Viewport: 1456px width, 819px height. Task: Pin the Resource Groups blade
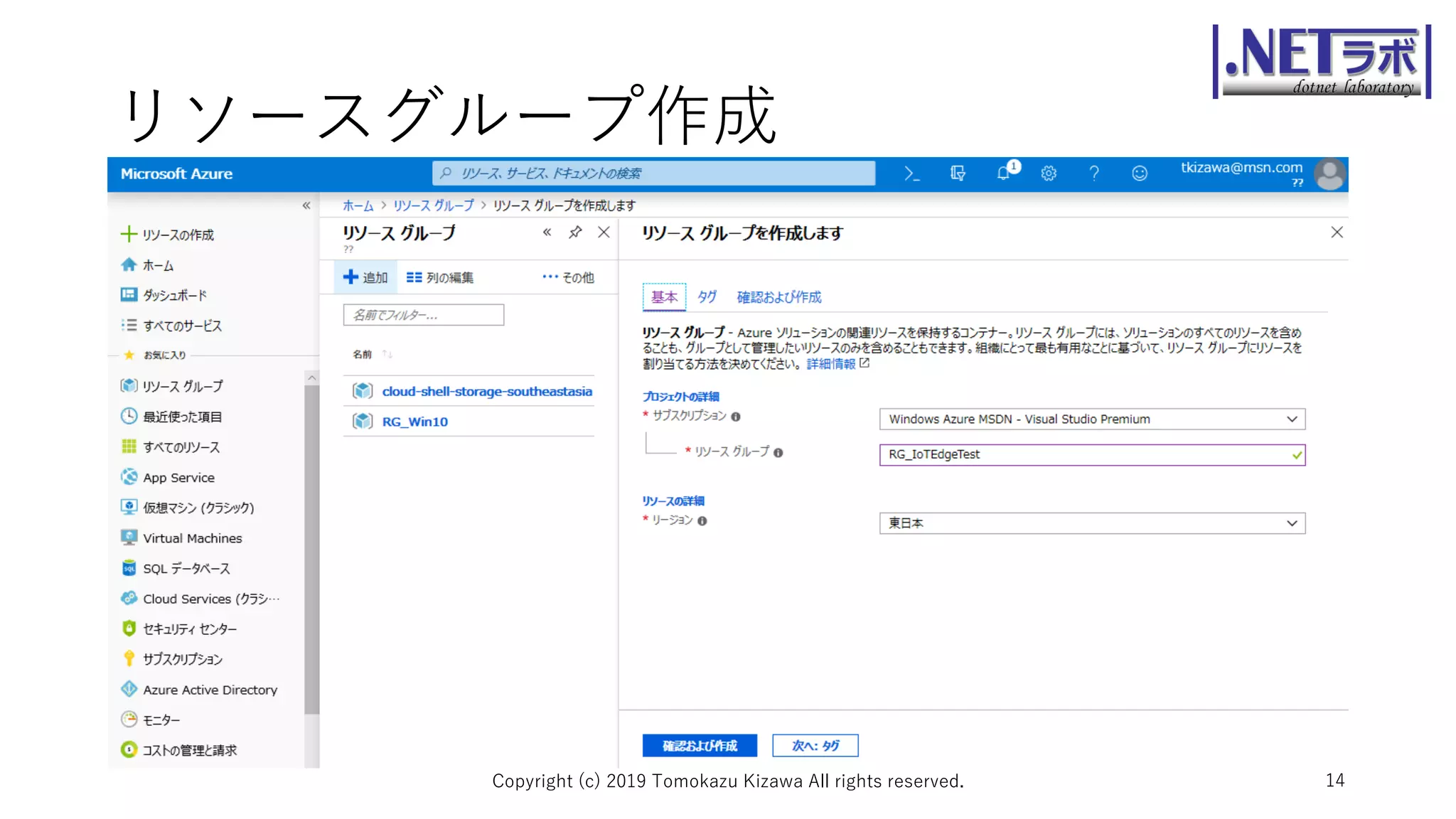click(x=575, y=232)
